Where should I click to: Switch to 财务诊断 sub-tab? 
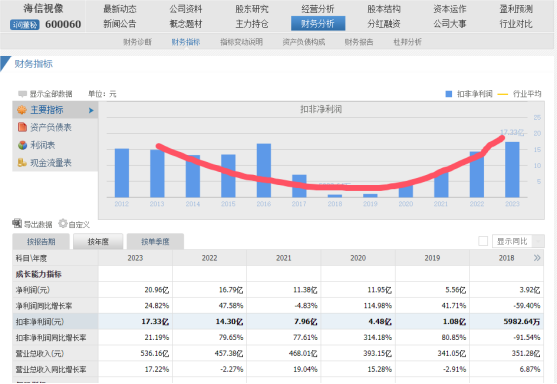pos(137,42)
